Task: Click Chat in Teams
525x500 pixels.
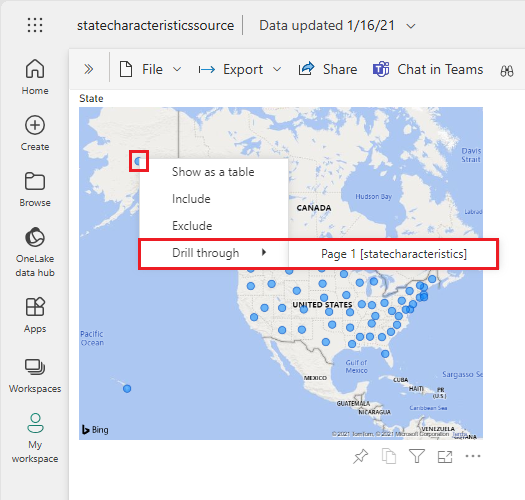Action: coord(428,69)
